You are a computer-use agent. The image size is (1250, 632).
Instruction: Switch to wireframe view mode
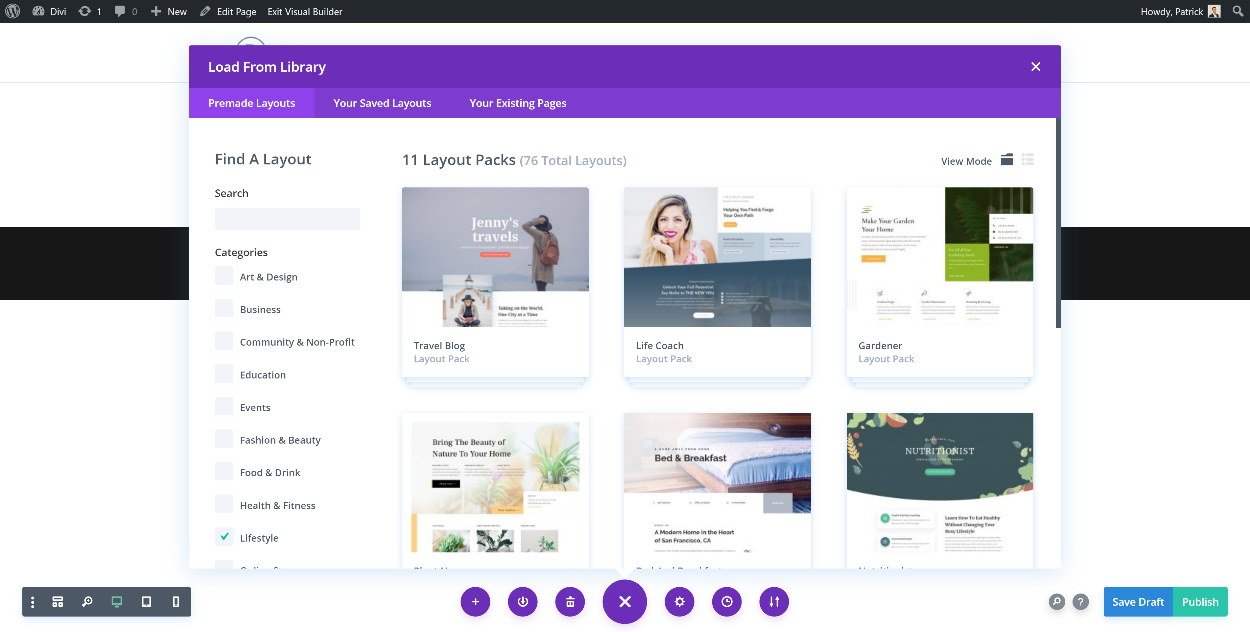[x=58, y=602]
